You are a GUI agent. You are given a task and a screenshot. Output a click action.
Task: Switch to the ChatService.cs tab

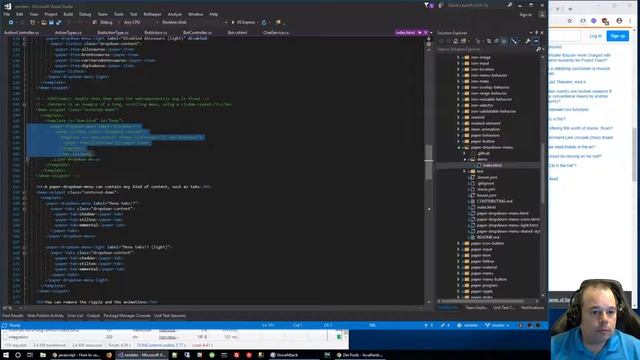(x=276, y=33)
